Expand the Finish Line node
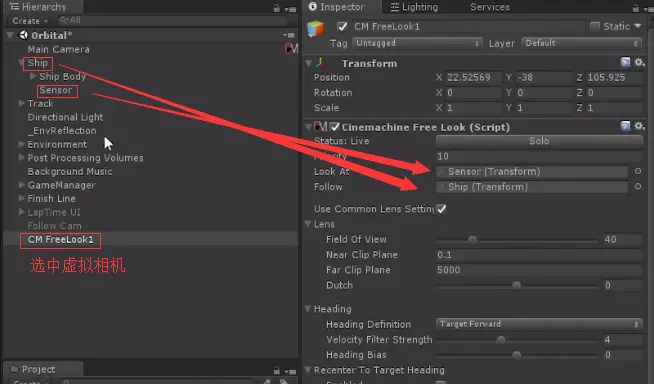654x384 pixels. (21, 198)
